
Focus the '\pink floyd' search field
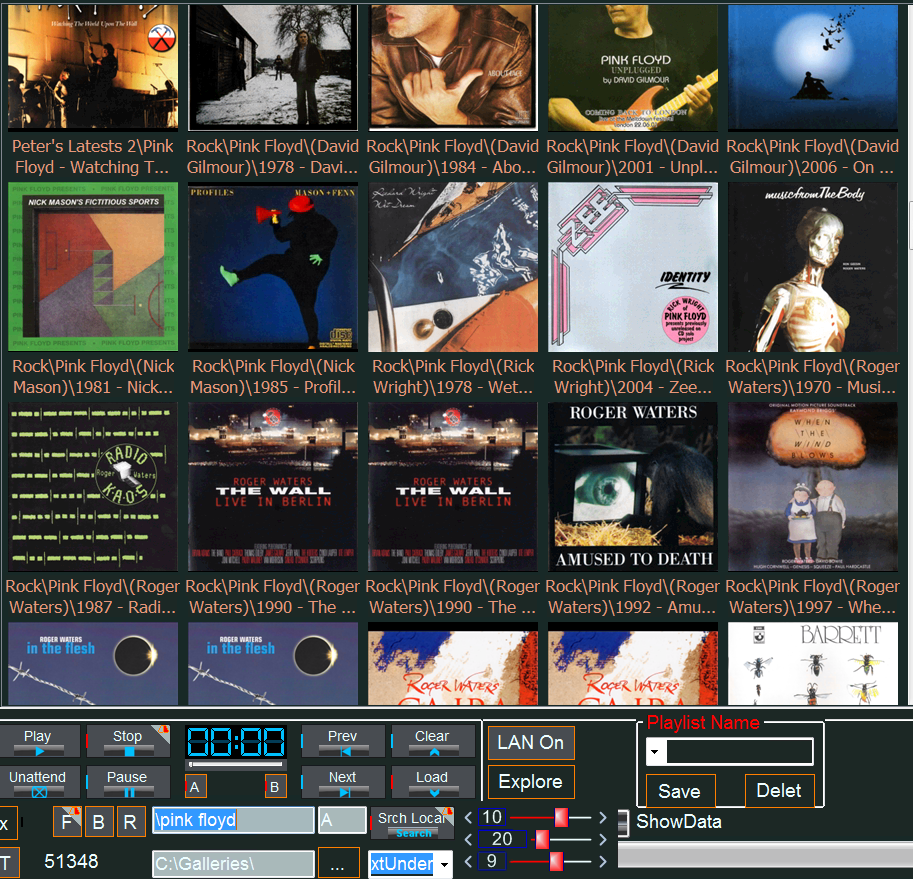tap(233, 820)
